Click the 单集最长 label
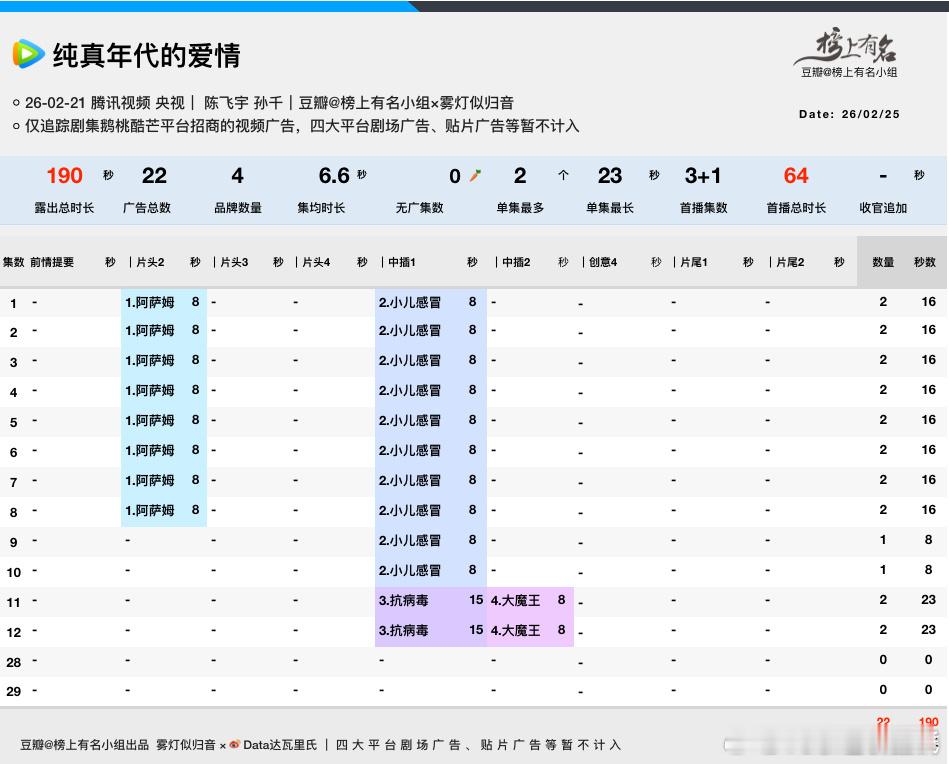The image size is (949, 764). pyautogui.click(x=609, y=208)
